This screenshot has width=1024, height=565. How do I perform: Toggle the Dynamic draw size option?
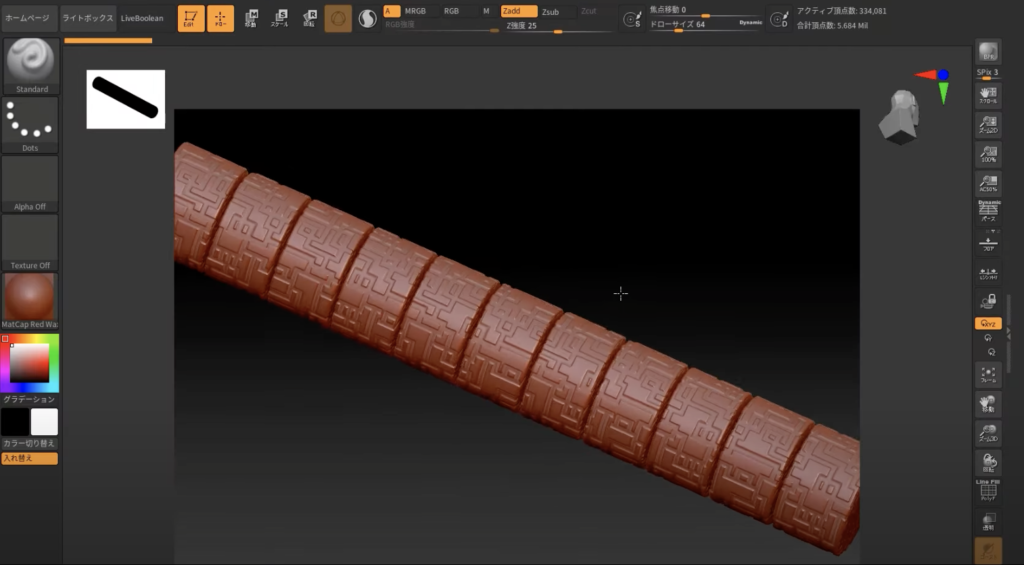pyautogui.click(x=750, y=23)
